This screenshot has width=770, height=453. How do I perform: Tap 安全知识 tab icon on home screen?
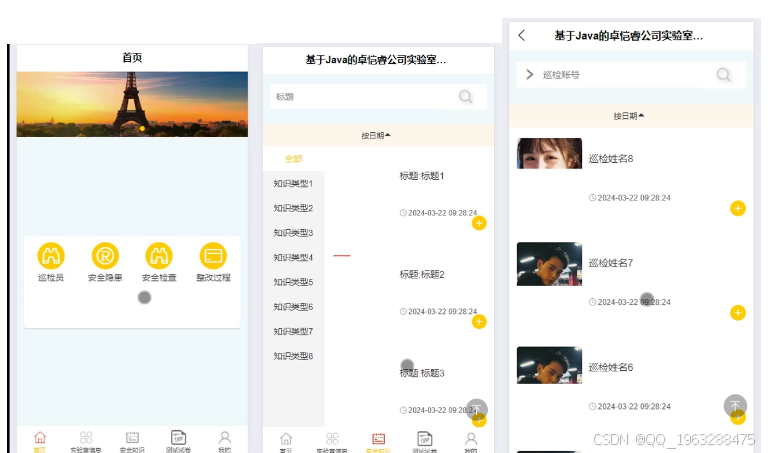(x=132, y=437)
